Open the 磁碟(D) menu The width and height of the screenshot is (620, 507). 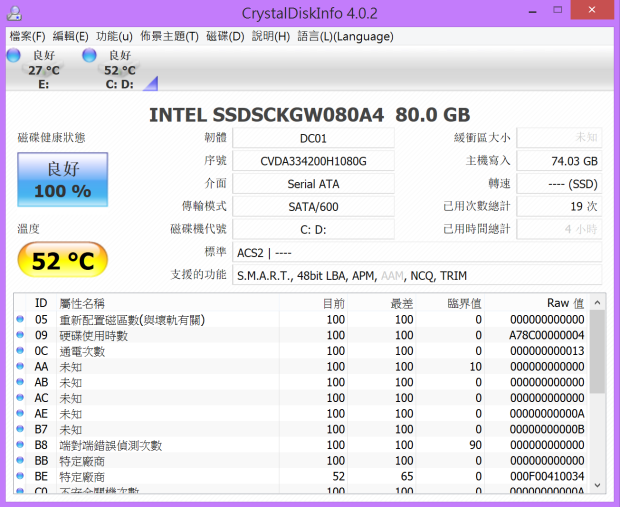pos(225,36)
